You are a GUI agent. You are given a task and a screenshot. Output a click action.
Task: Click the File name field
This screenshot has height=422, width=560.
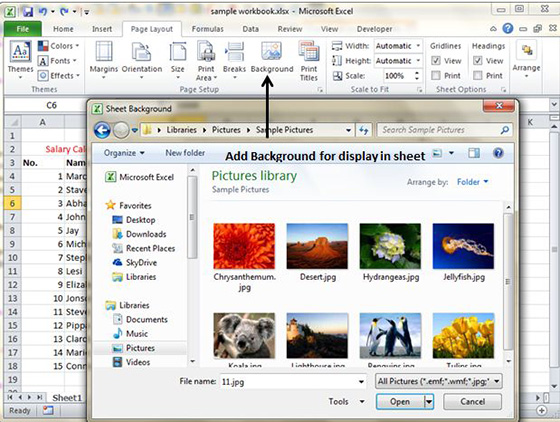(x=293, y=382)
